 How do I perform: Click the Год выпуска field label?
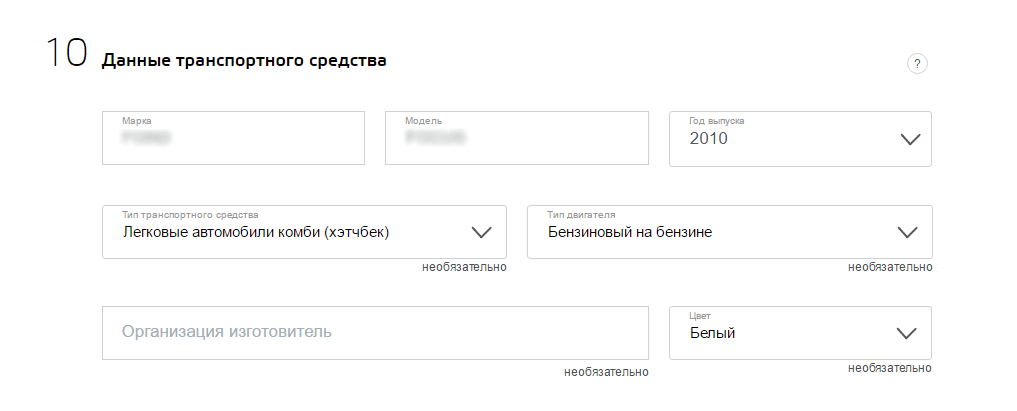(717, 121)
